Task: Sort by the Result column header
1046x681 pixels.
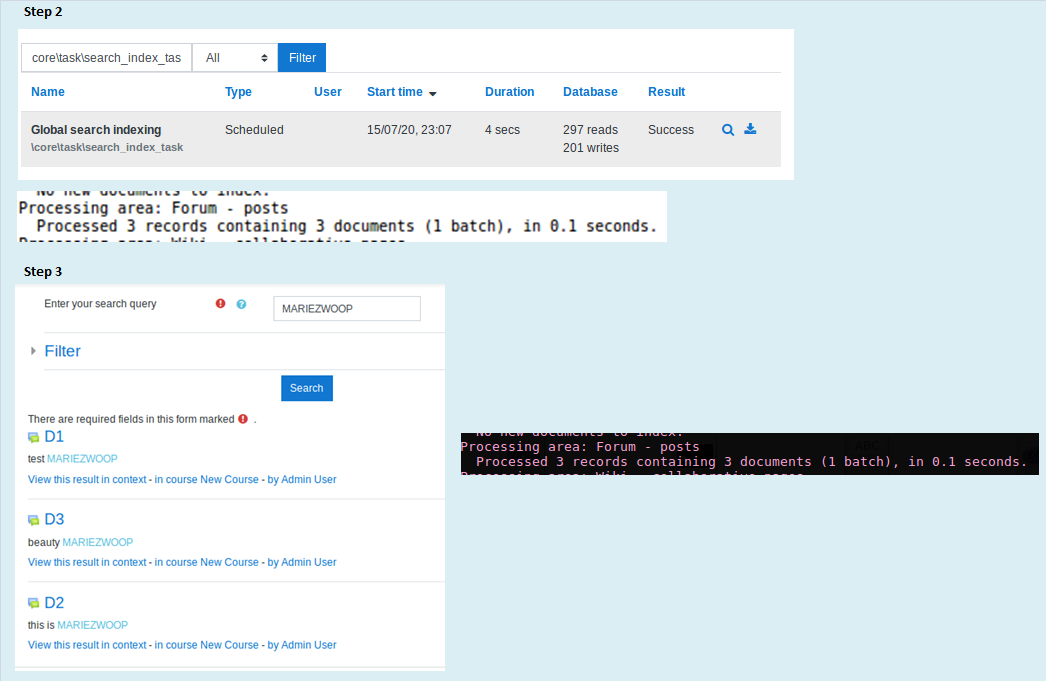Action: [x=666, y=92]
